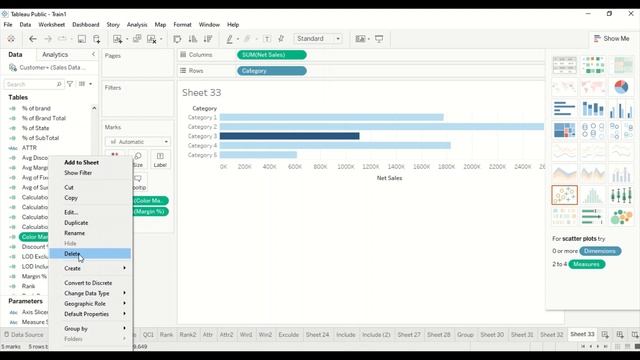Switch to the Sheet 32 tab
The image size is (640, 360).
(x=551, y=335)
